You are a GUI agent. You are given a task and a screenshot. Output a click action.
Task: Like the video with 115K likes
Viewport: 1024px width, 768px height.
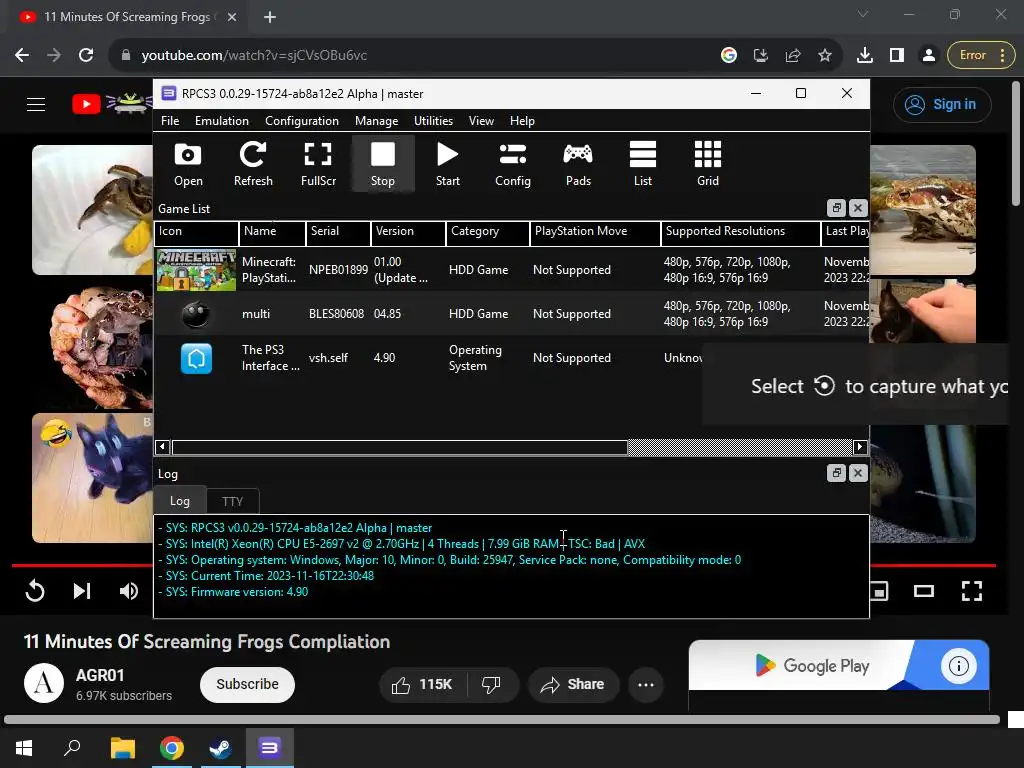coord(422,684)
